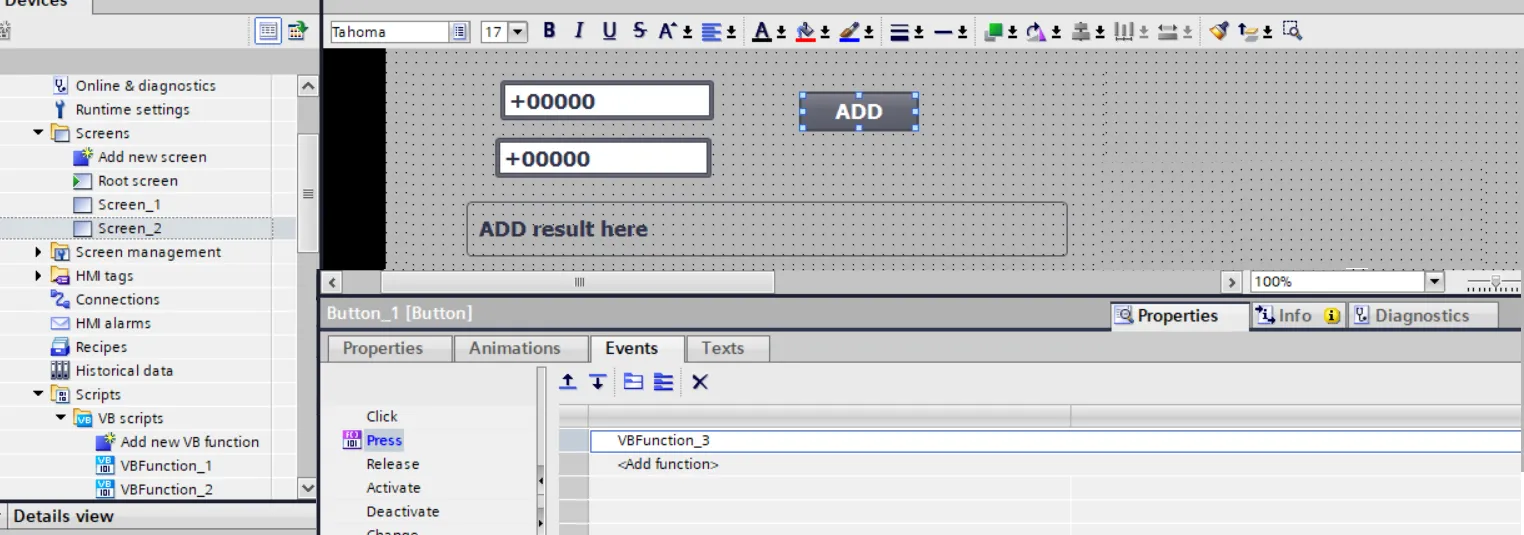Move function up with up-arrow icon
Screen dimensions: 1524x535
(568, 382)
